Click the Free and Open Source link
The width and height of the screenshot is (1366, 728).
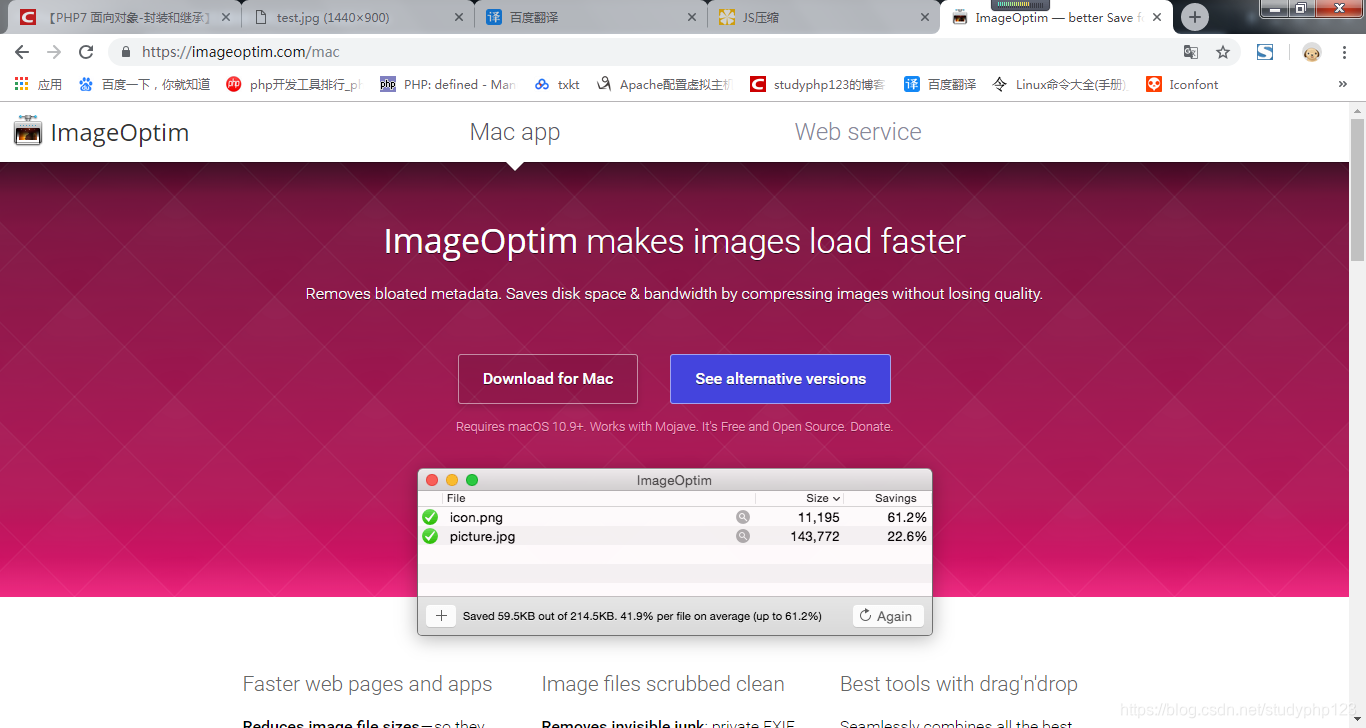pos(784,426)
